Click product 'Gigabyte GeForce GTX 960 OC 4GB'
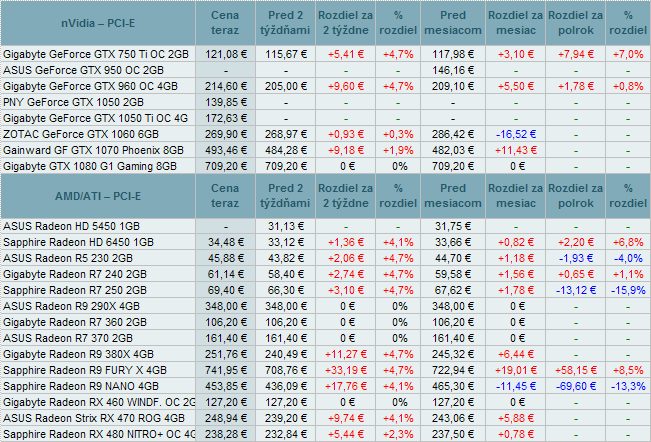651x442 pixels. (90, 86)
